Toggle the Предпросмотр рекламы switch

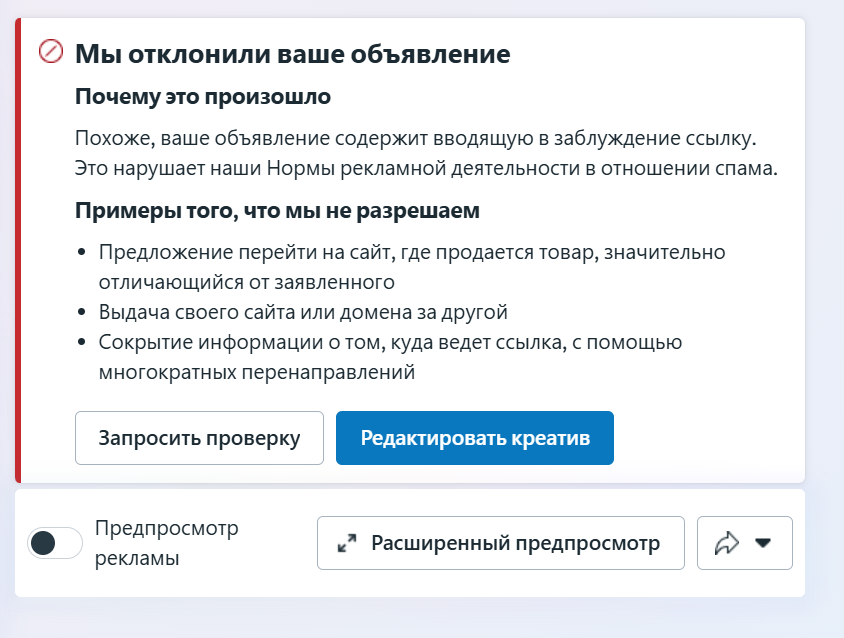coord(55,543)
